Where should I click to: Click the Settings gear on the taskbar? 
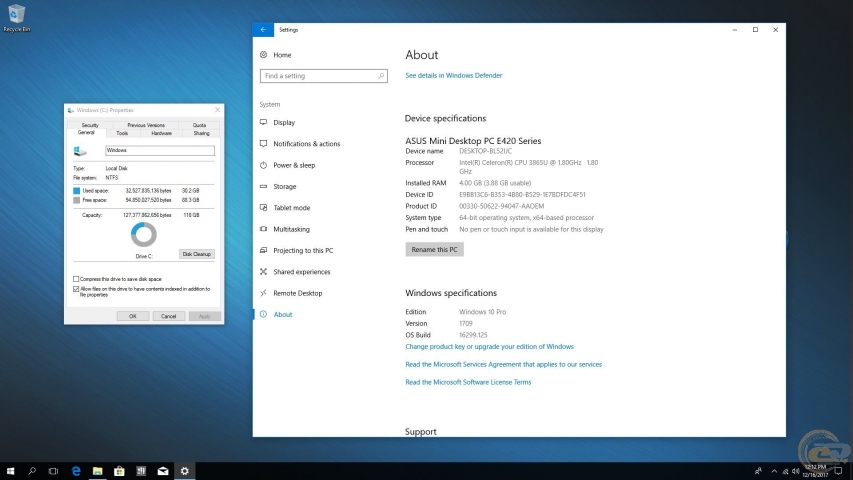click(185, 471)
